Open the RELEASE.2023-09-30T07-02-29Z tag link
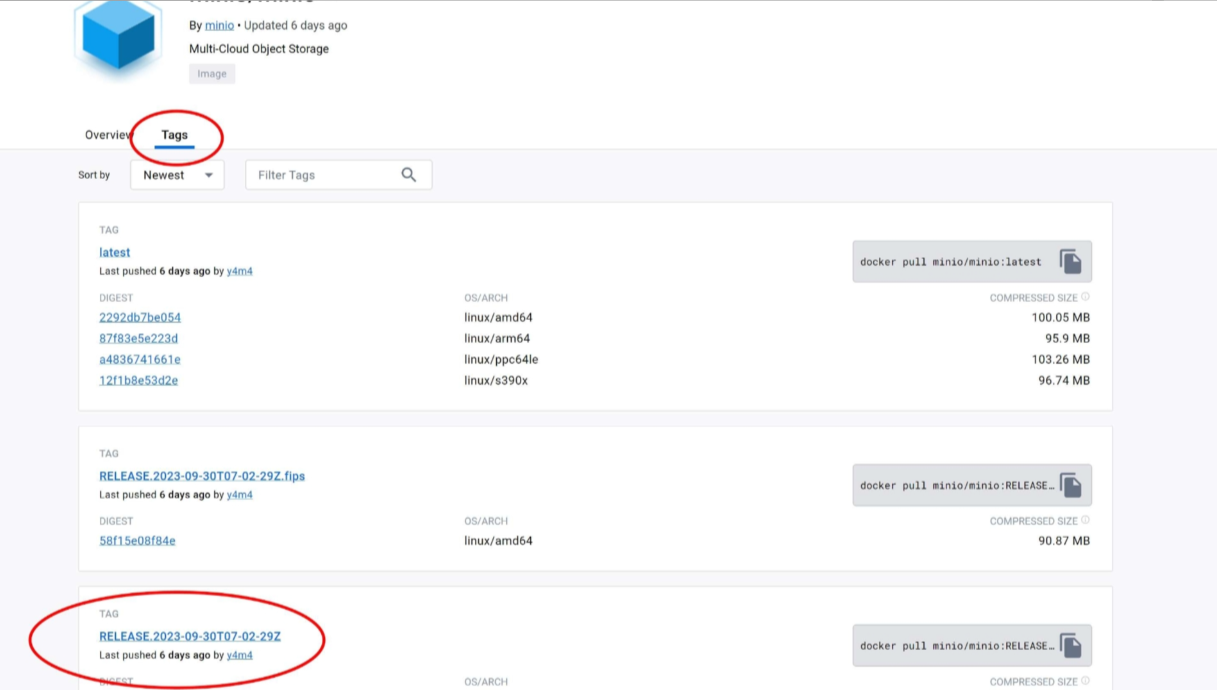The height and width of the screenshot is (690, 1217). [190, 637]
